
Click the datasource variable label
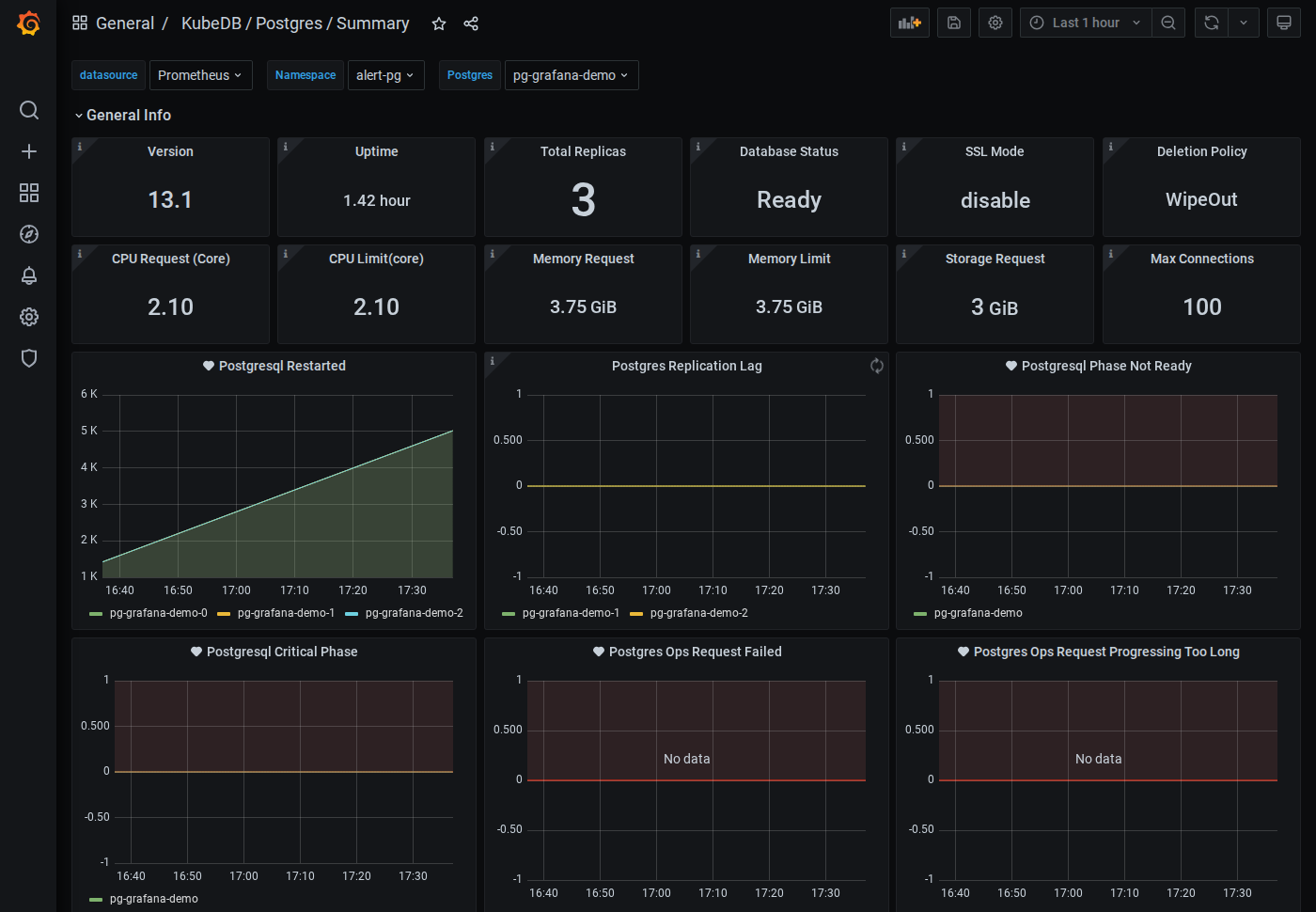pos(108,75)
